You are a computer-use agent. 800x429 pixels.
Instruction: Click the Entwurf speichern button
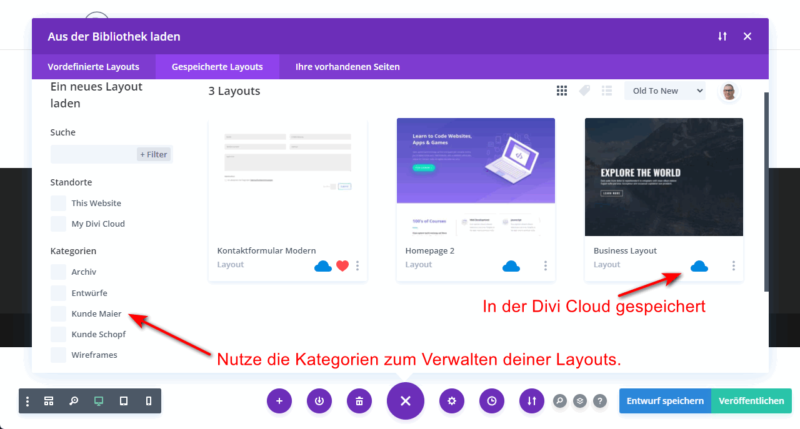point(664,401)
